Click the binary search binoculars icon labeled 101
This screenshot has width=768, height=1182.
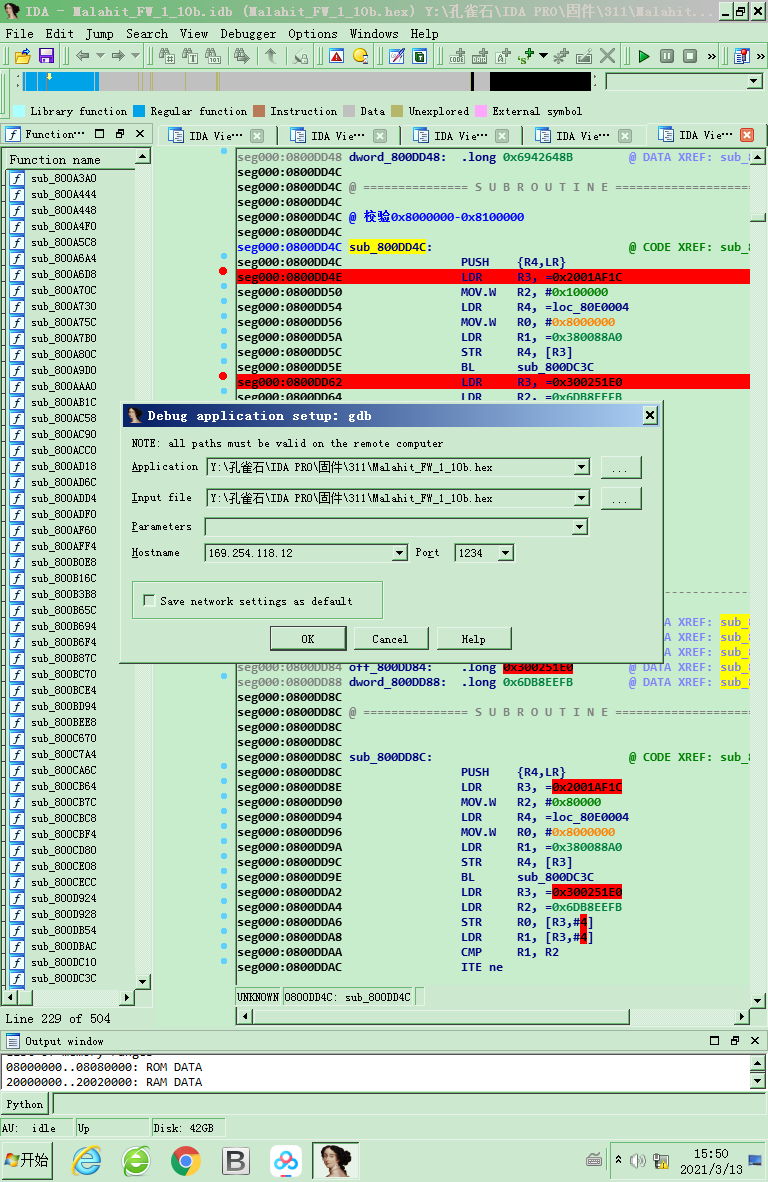214,56
